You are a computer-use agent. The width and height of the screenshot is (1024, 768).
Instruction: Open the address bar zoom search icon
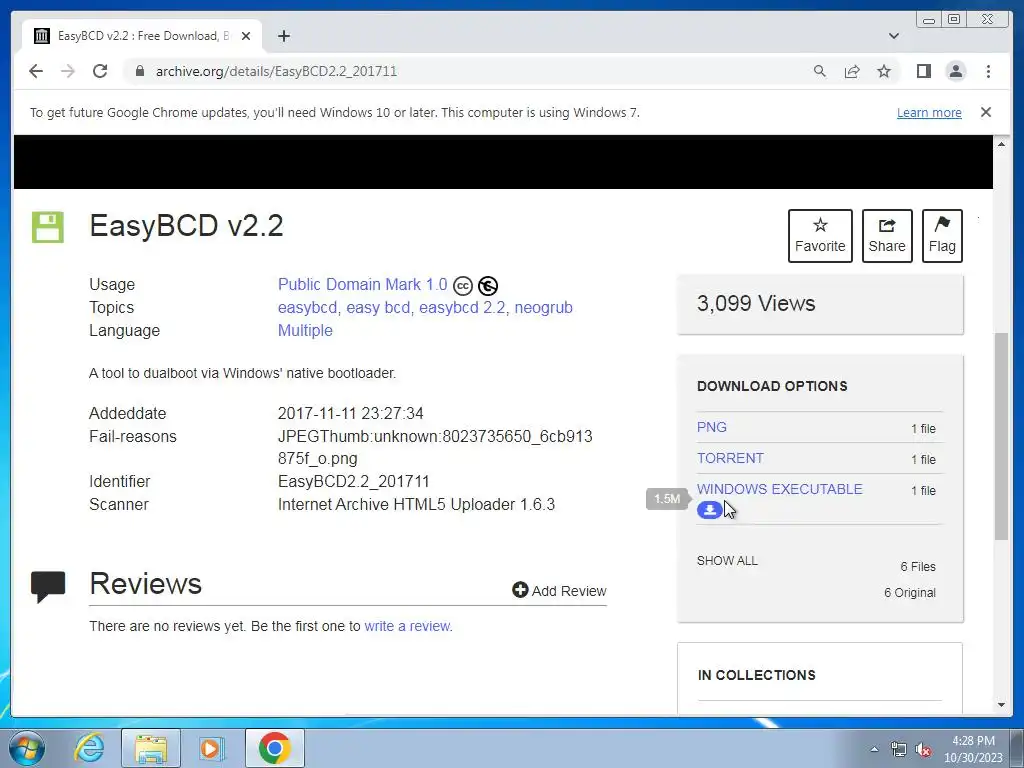click(820, 71)
